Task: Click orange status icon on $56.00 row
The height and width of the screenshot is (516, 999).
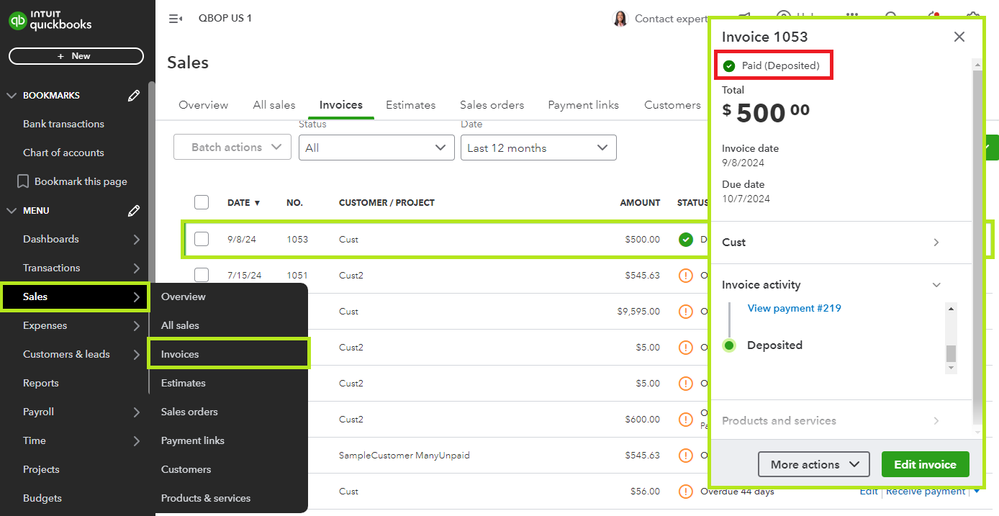Action: [x=686, y=491]
